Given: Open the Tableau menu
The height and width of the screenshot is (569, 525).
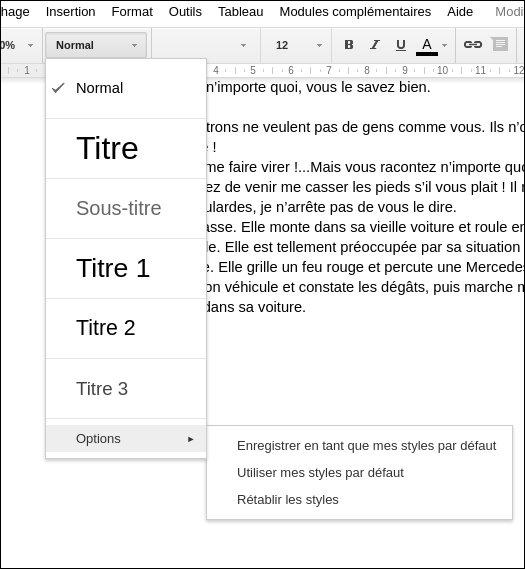Looking at the screenshot, I should pos(241,12).
